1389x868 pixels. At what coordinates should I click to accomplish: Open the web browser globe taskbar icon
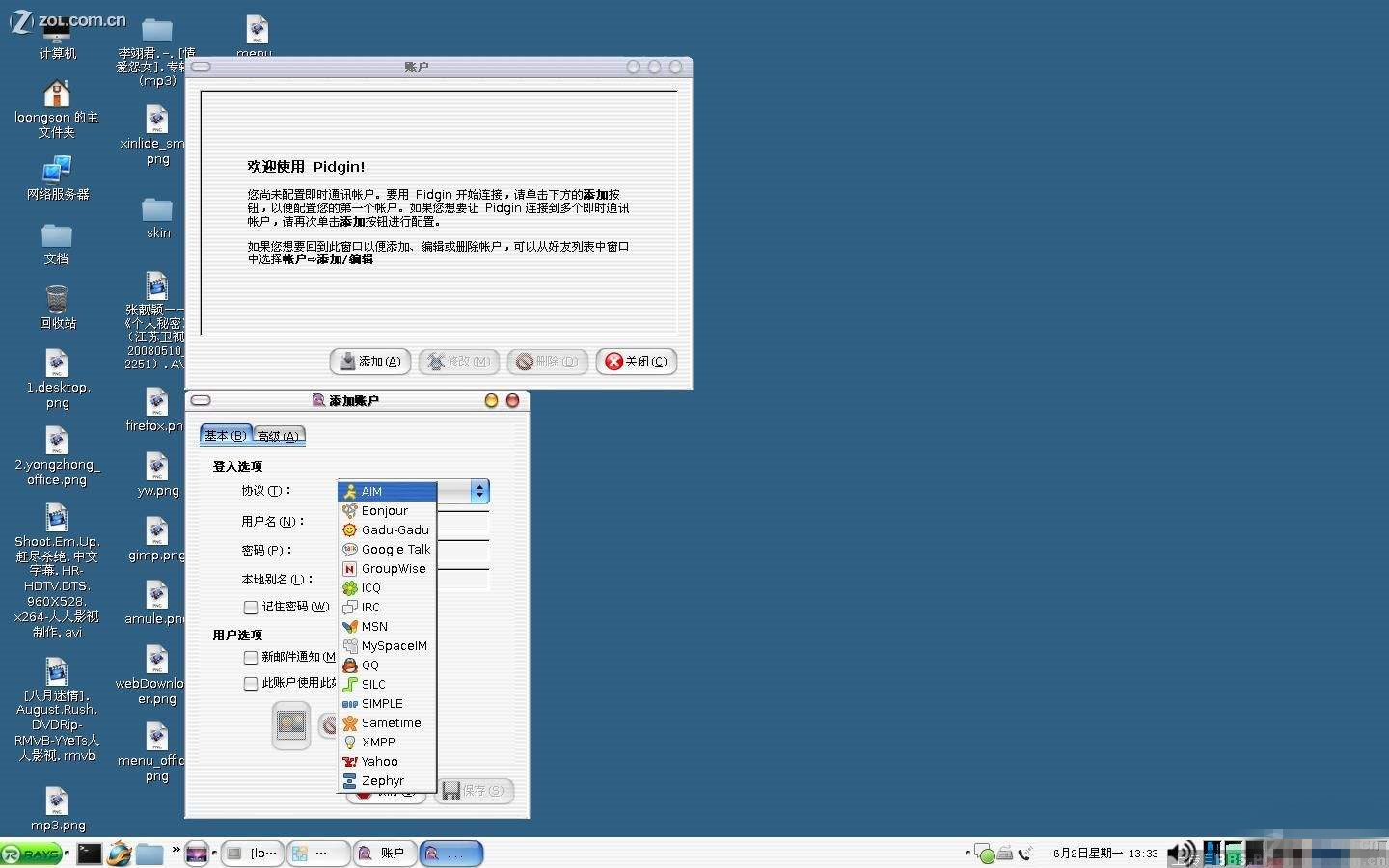coord(120,854)
